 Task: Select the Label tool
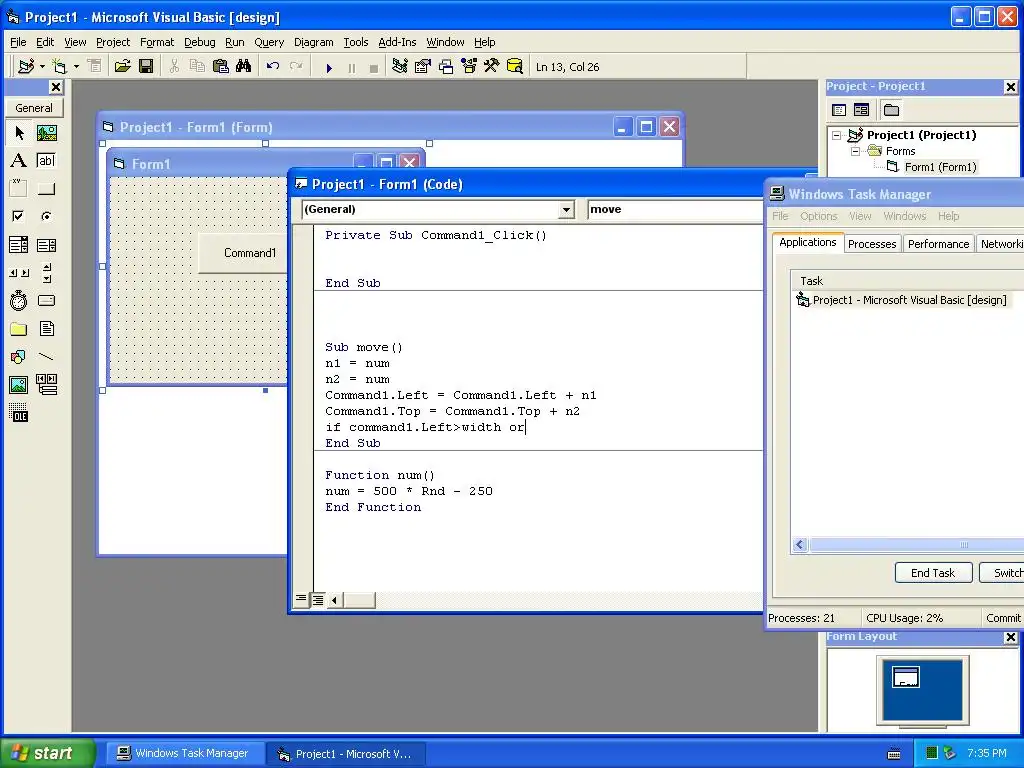(19, 161)
